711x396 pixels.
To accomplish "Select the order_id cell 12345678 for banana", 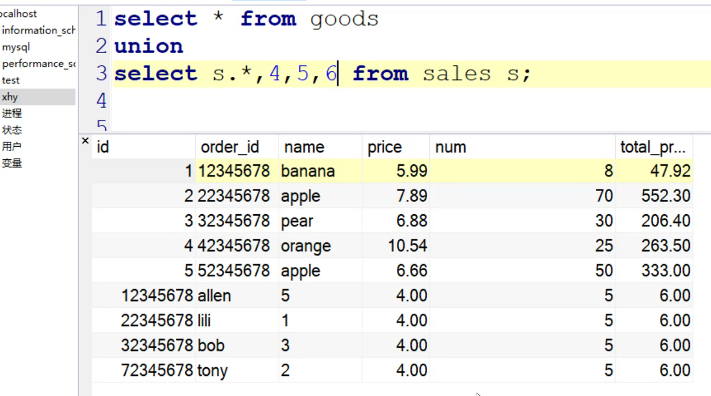I will [237, 171].
